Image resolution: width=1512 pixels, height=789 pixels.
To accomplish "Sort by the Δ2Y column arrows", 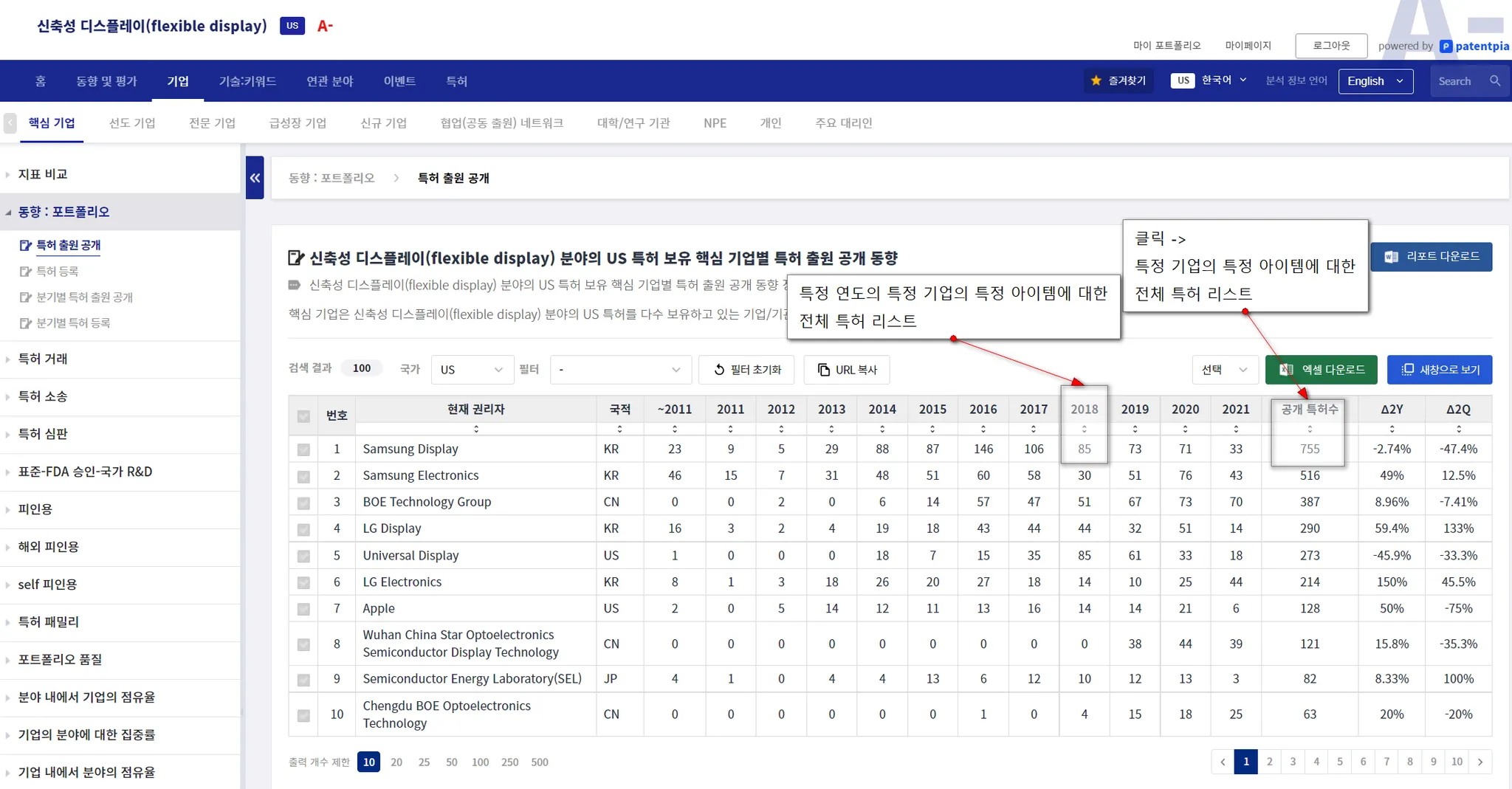I will [x=1392, y=429].
